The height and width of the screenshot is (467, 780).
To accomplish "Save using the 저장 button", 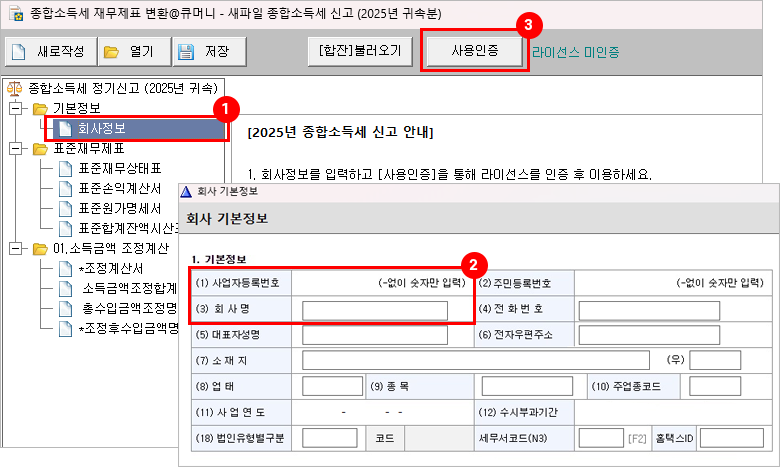I will pyautogui.click(x=209, y=51).
